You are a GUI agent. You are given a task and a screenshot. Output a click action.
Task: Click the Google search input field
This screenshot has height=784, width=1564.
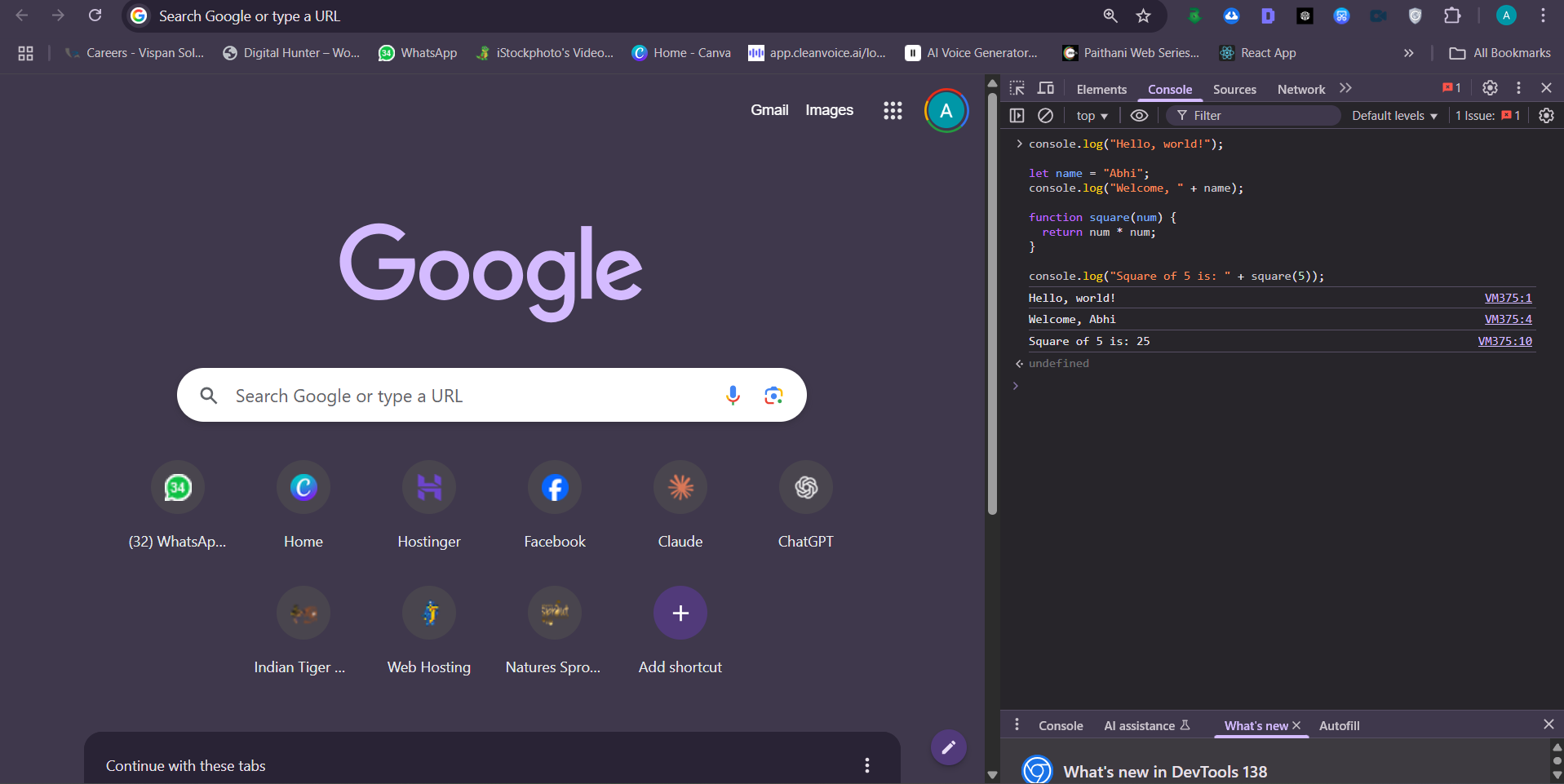pyautogui.click(x=465, y=395)
